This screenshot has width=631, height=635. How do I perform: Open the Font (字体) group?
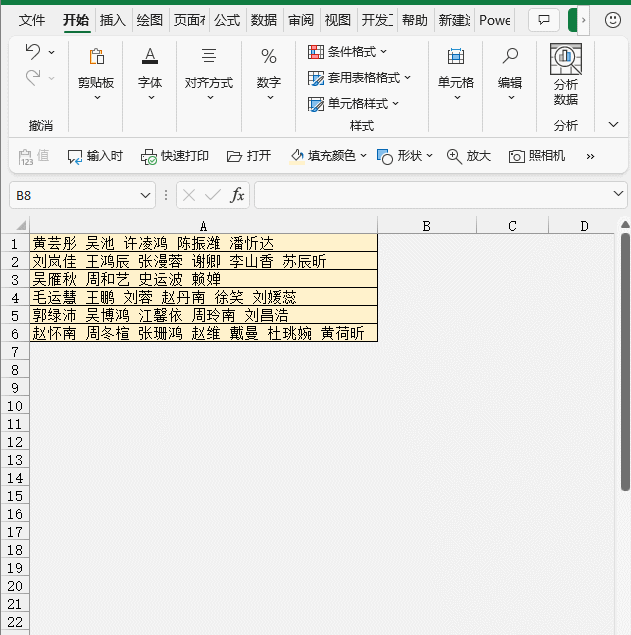pos(150,74)
